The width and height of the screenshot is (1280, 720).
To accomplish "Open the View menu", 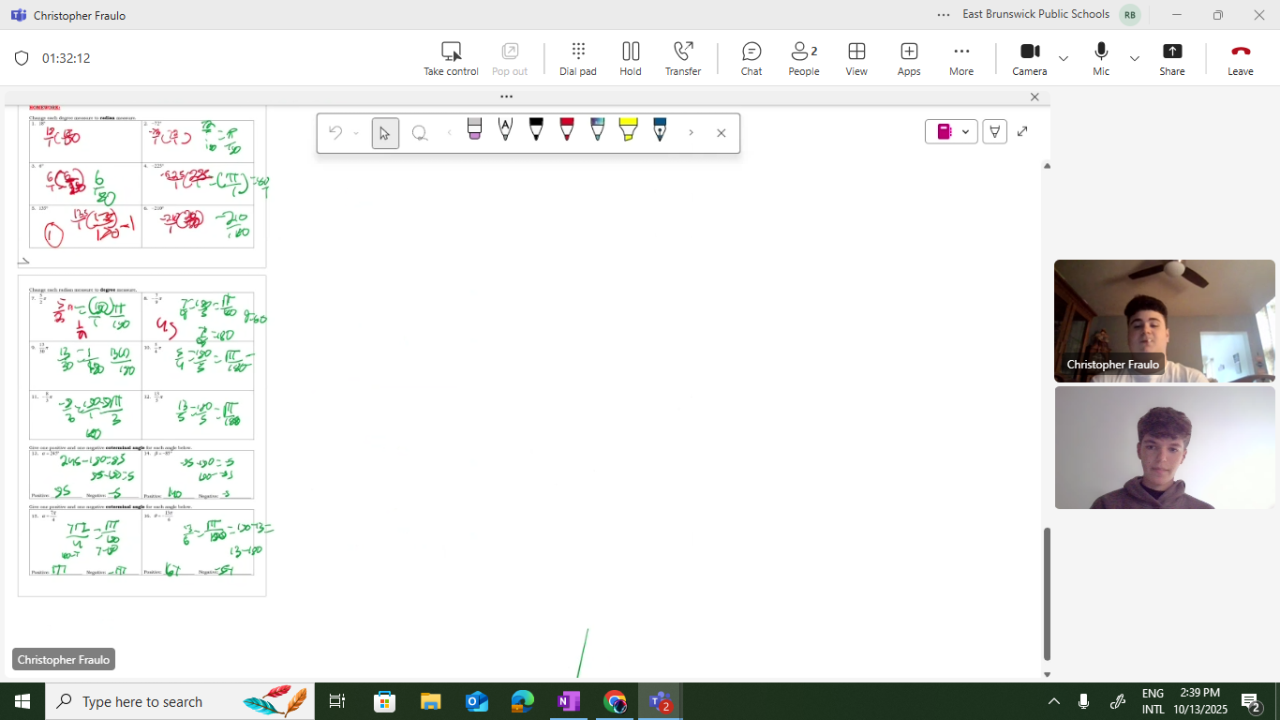I will pyautogui.click(x=856, y=58).
